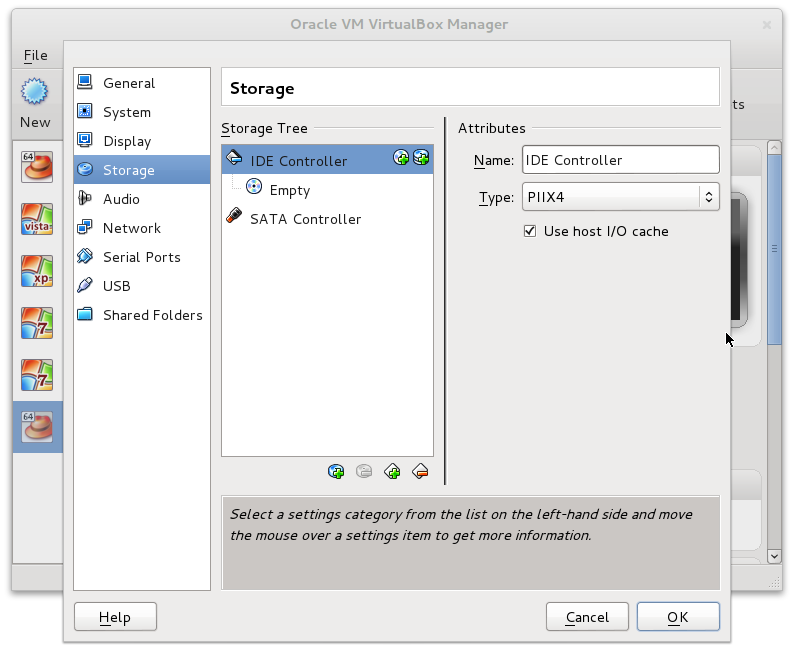795x645 pixels.
Task: Click the remove controller icon below the Storage Tree
Action: pos(420,471)
